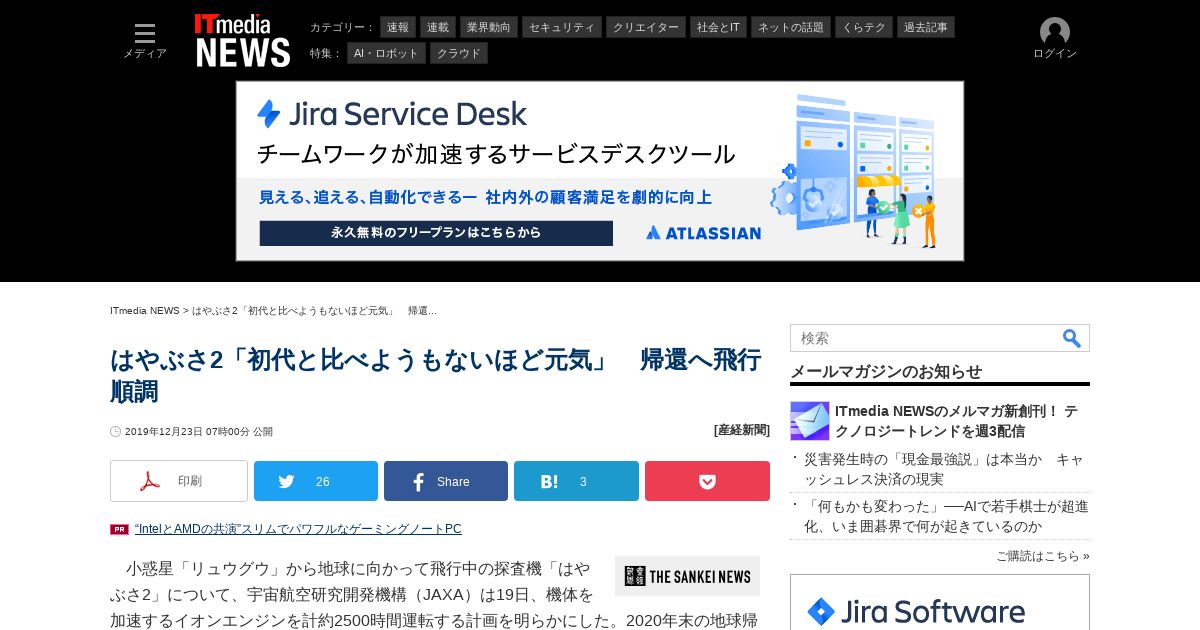Open くらテク category

[864, 27]
